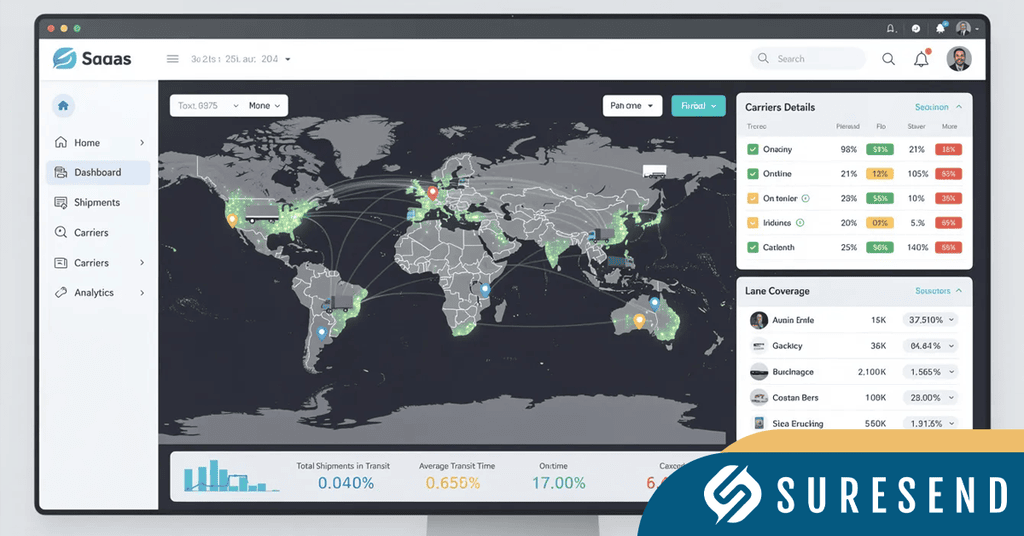Image resolution: width=1024 pixels, height=536 pixels.
Task: Open the 37.510% dropdown for Aunin Ernle
Action: pos(931,320)
